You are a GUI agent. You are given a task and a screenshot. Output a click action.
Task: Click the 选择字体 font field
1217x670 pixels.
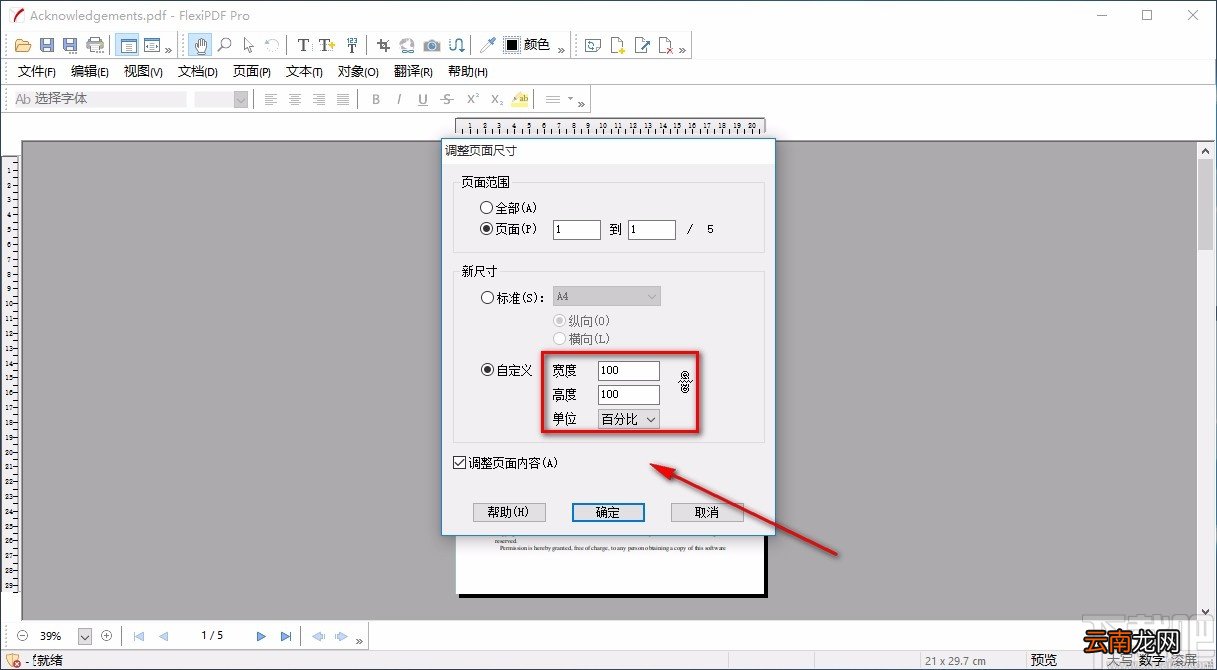[100, 99]
